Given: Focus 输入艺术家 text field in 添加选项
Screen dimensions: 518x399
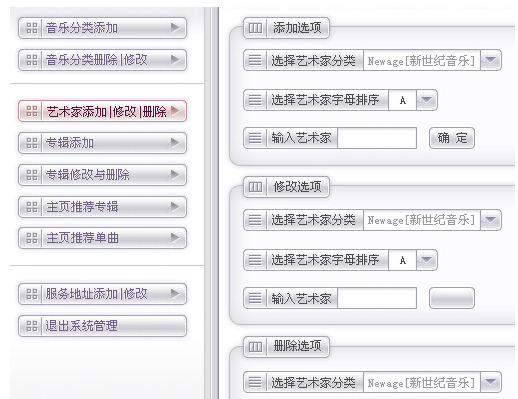Looking at the screenshot, I should (377, 138).
